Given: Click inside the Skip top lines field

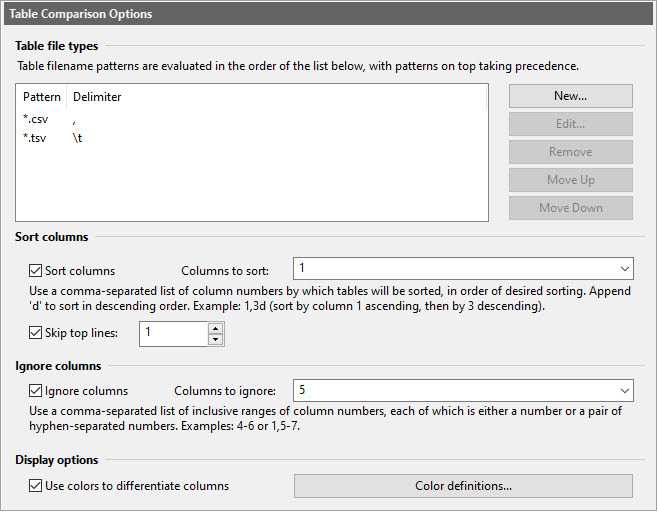Looking at the screenshot, I should [x=172, y=333].
